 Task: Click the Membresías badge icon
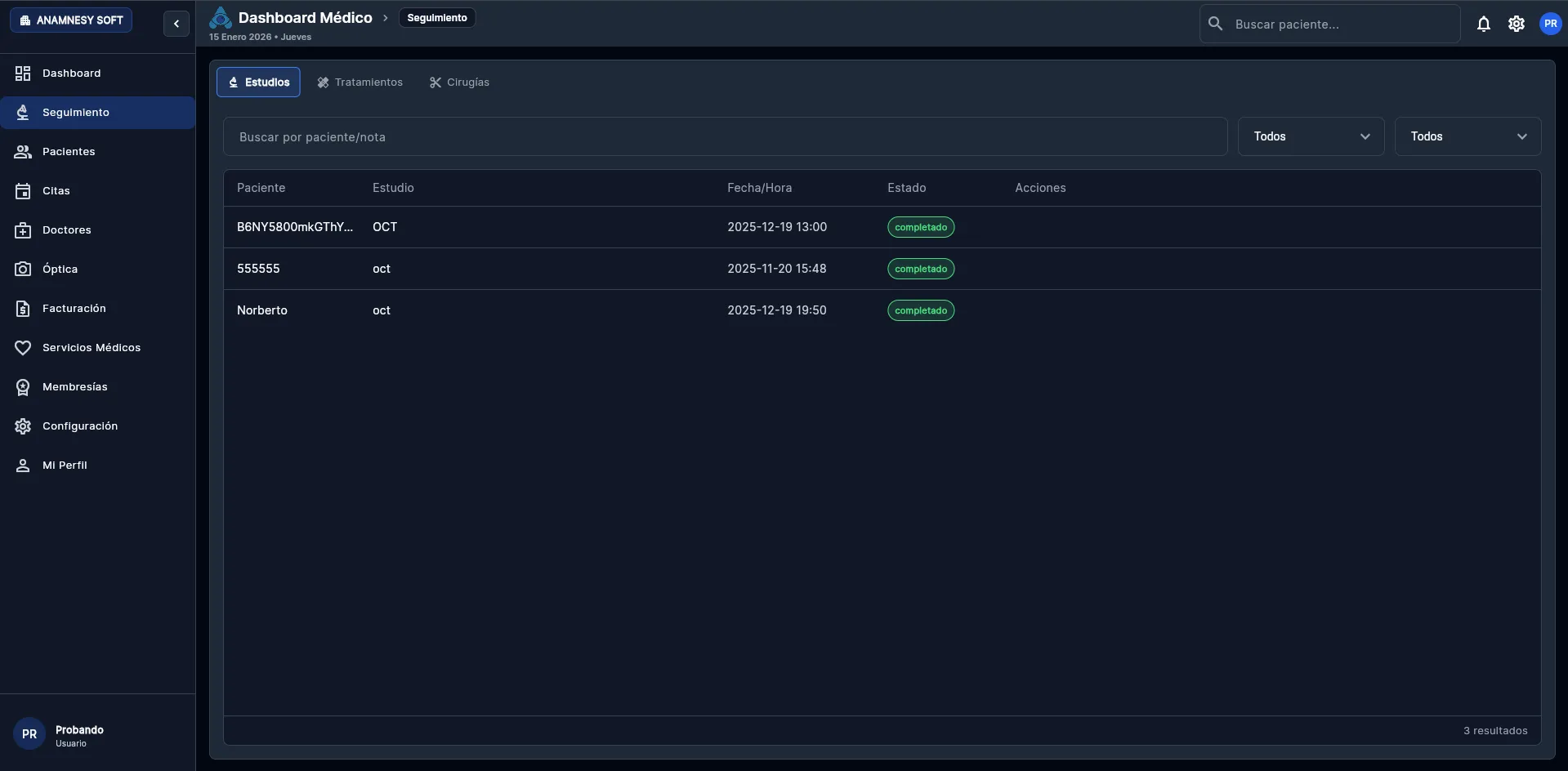coord(23,387)
